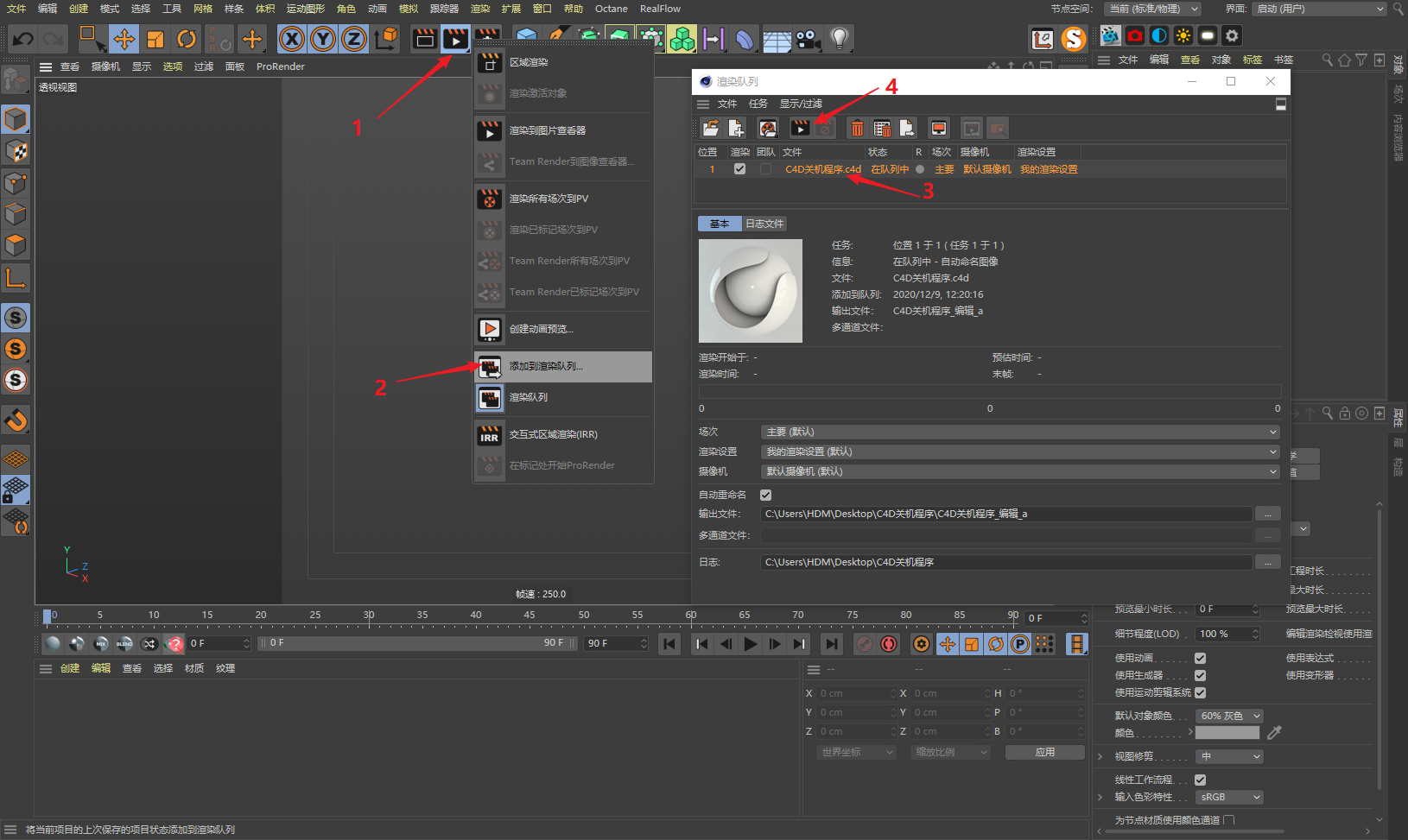Click the 输出文件 path field
This screenshot has width=1408, height=840.
tap(1006, 514)
